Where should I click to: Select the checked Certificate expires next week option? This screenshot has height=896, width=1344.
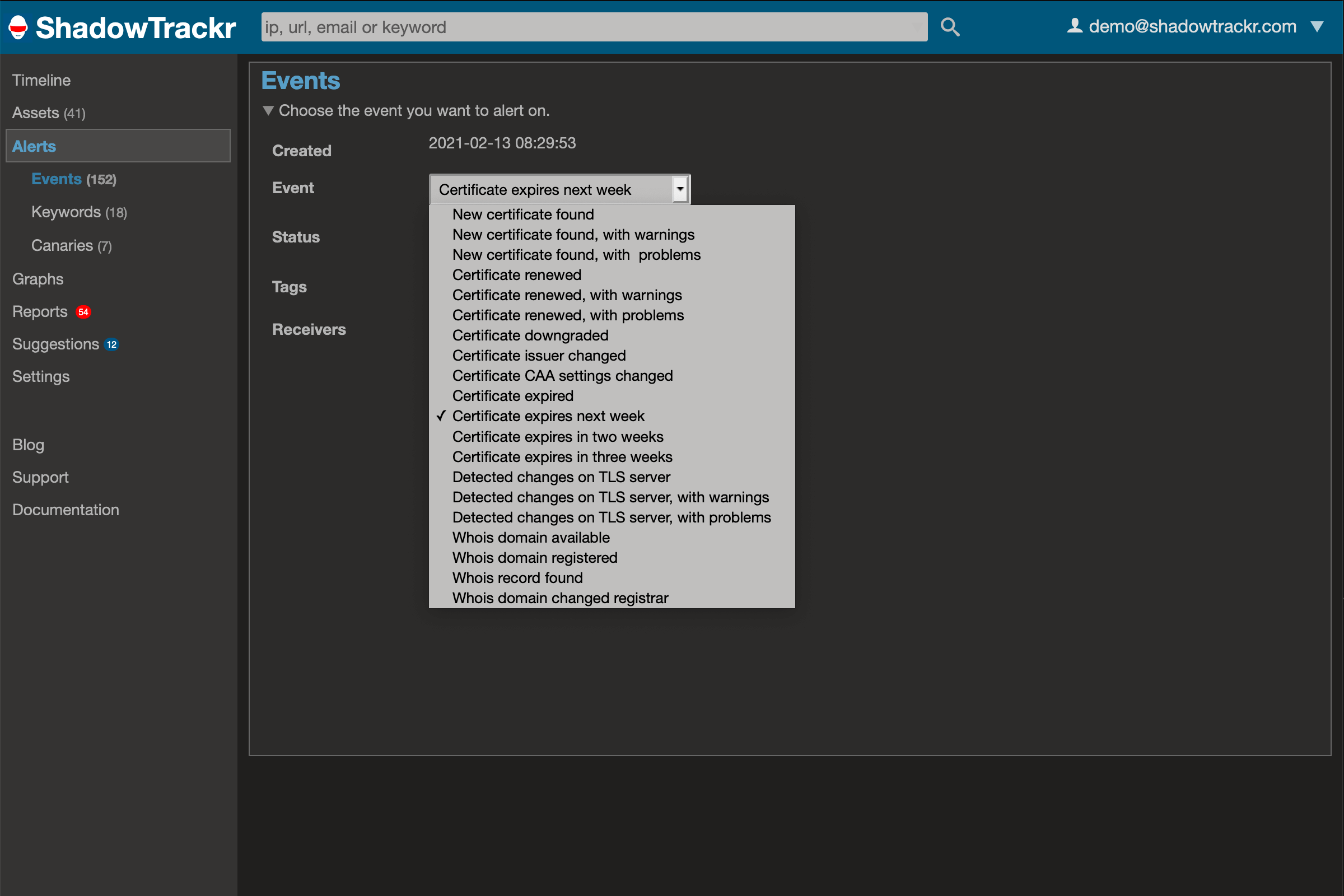click(548, 416)
